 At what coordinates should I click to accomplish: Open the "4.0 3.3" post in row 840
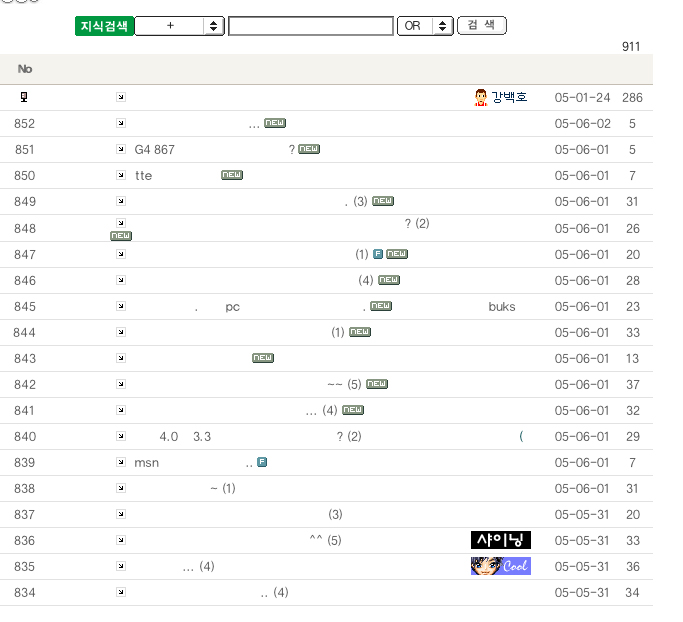[x=185, y=436]
